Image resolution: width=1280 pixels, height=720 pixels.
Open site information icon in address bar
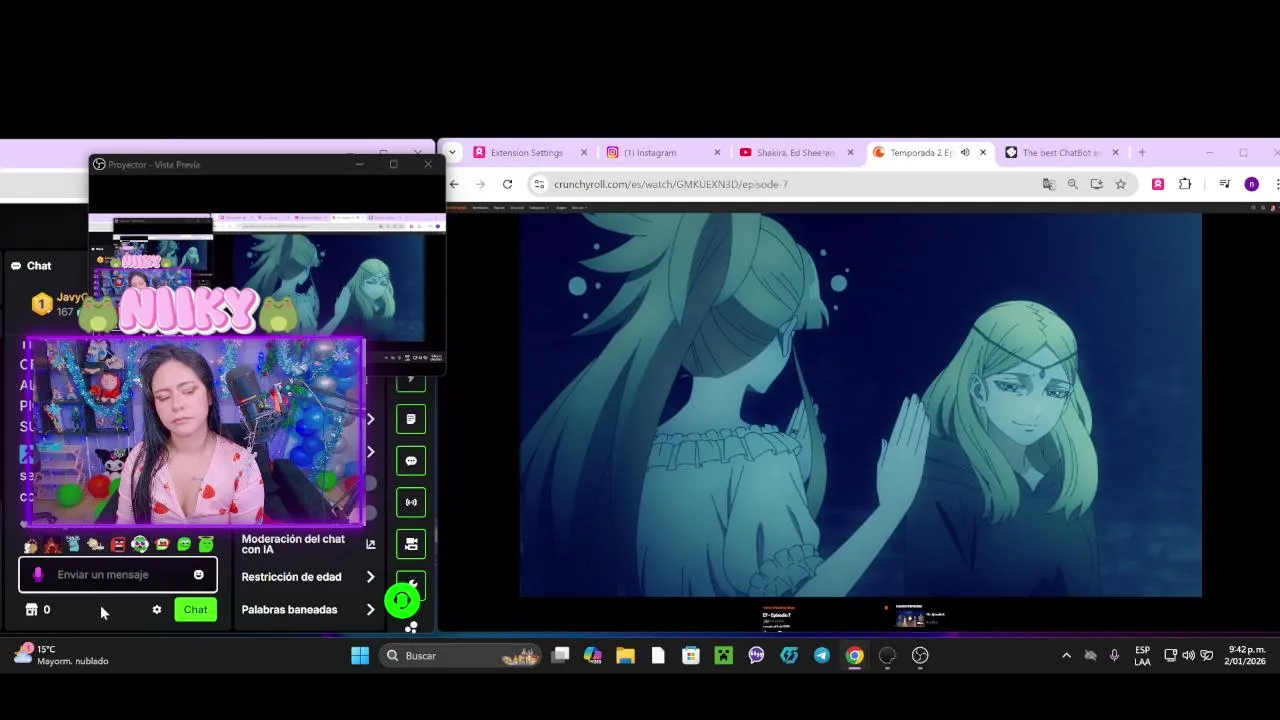[540, 184]
